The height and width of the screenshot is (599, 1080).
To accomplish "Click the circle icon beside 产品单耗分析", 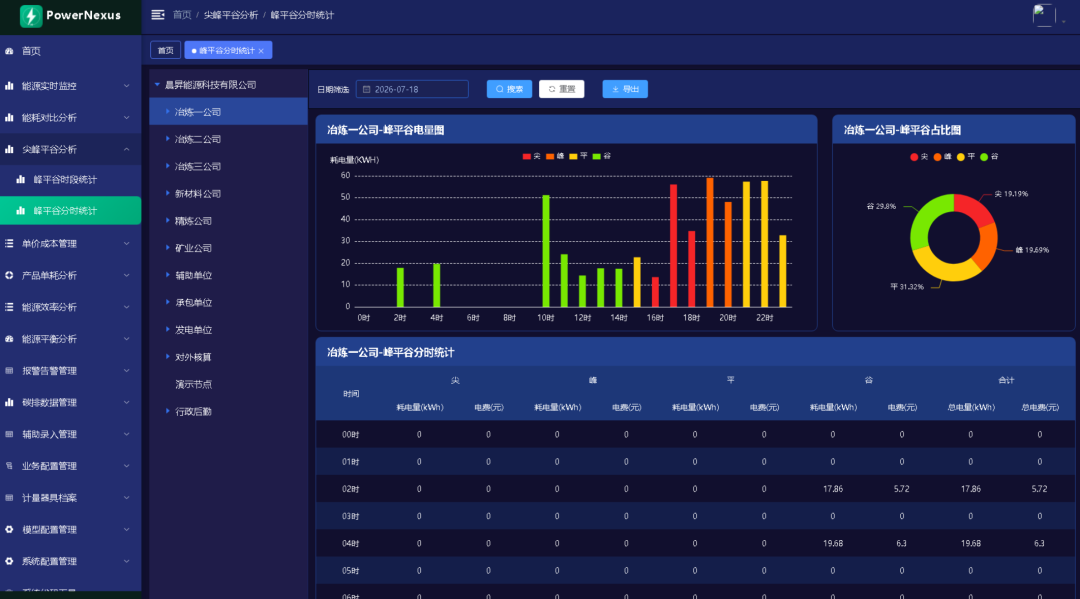I will (10, 275).
